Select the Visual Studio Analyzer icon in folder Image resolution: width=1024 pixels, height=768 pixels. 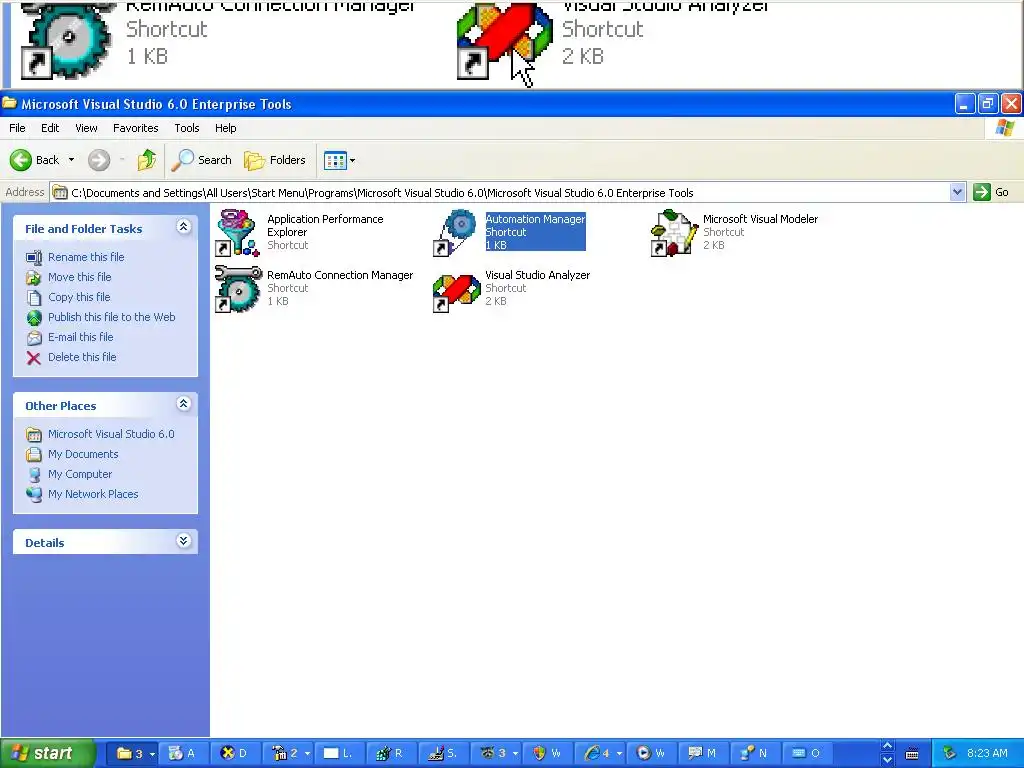click(456, 293)
